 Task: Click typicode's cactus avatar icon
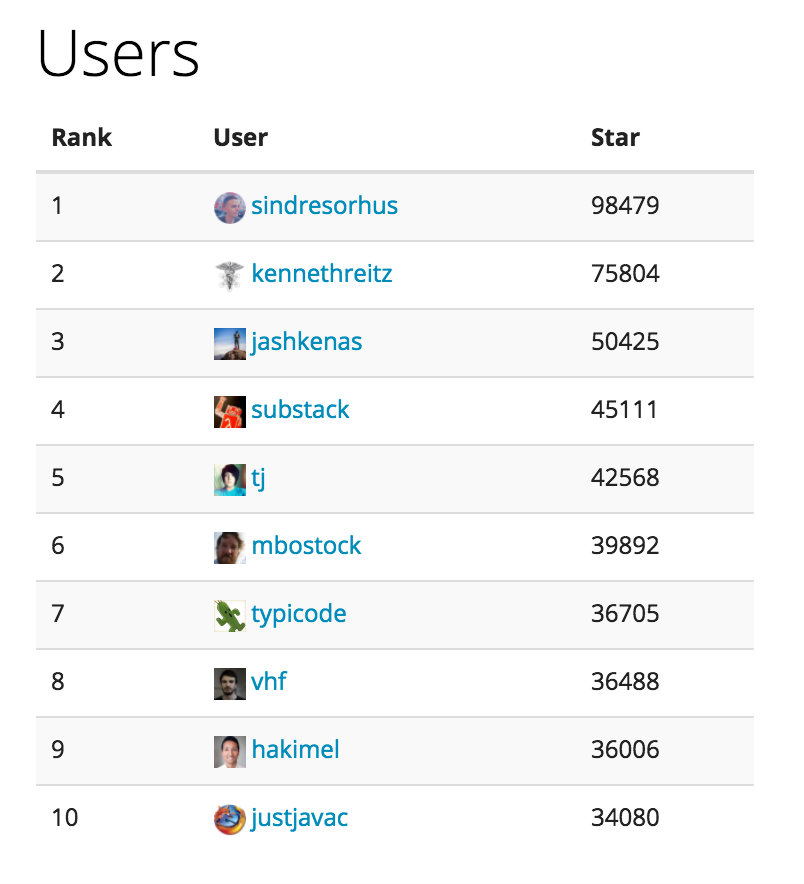pyautogui.click(x=229, y=615)
